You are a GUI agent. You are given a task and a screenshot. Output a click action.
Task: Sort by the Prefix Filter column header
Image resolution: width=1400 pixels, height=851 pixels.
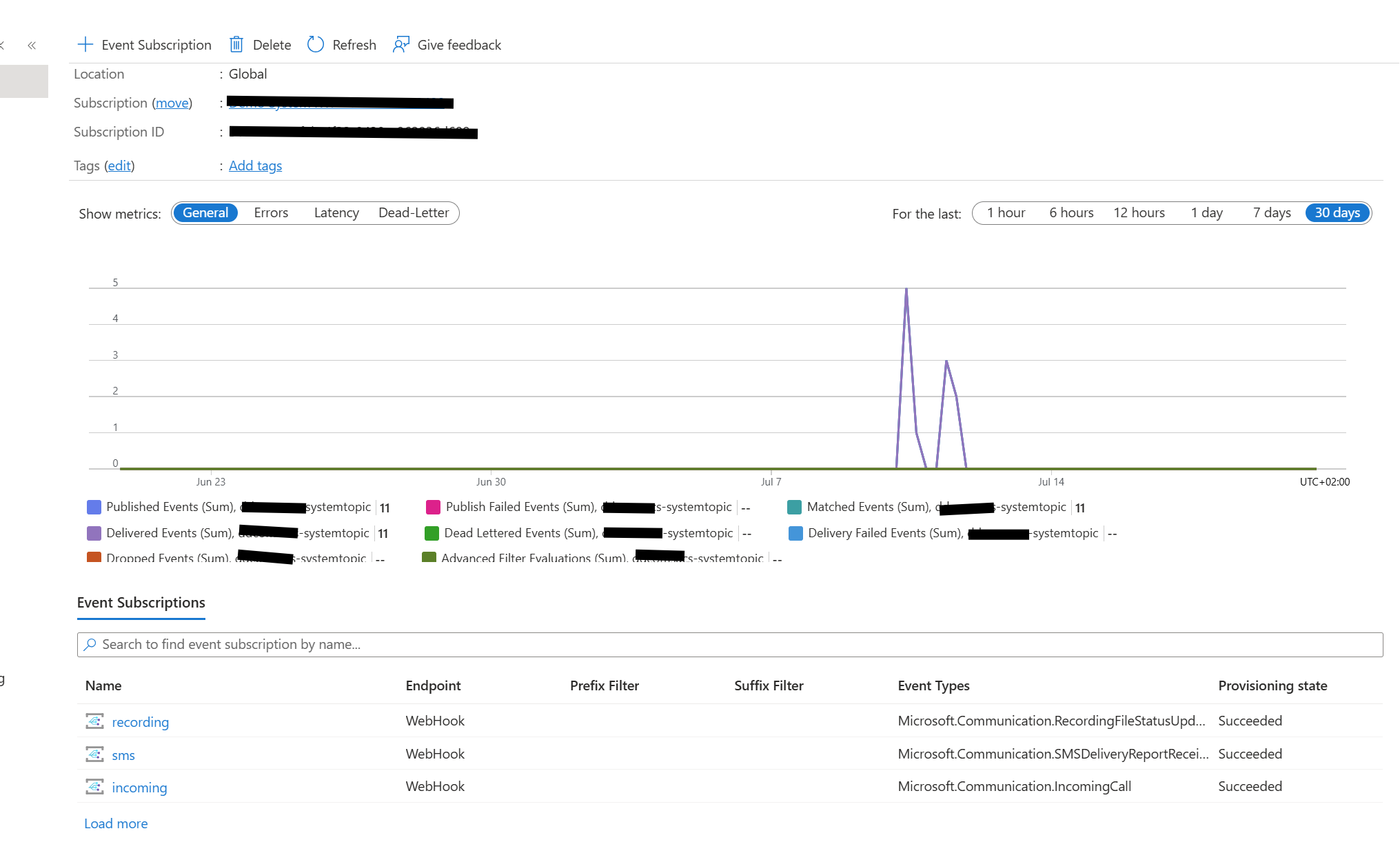(x=605, y=685)
